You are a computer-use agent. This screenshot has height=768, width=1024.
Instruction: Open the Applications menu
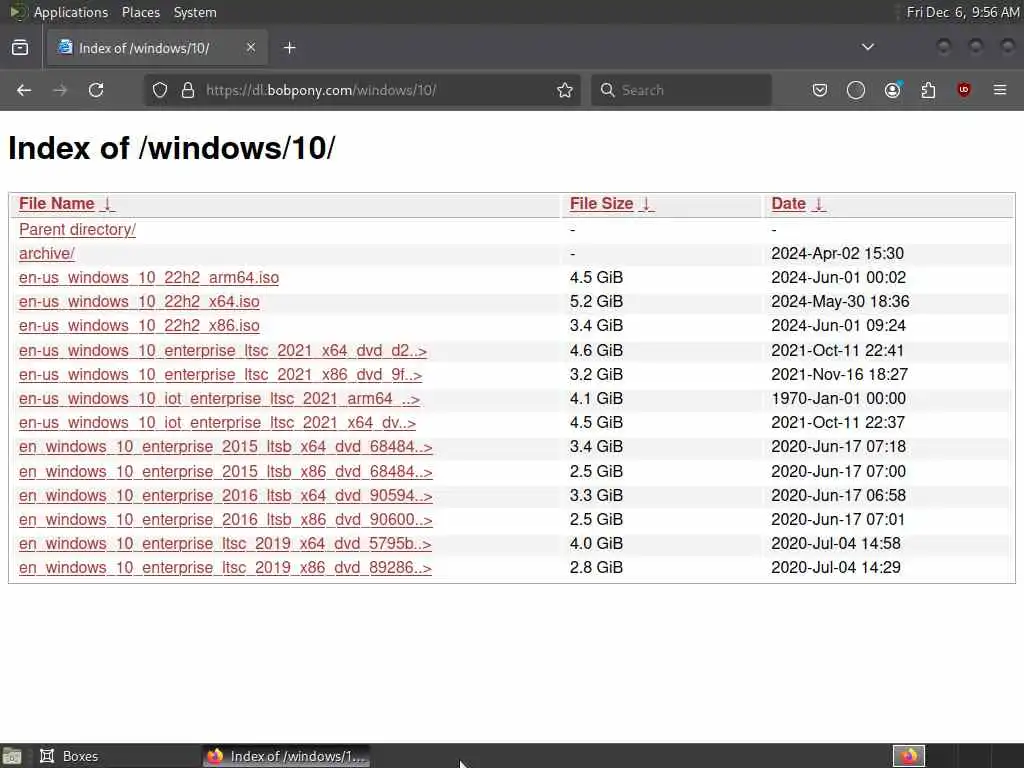(71, 12)
